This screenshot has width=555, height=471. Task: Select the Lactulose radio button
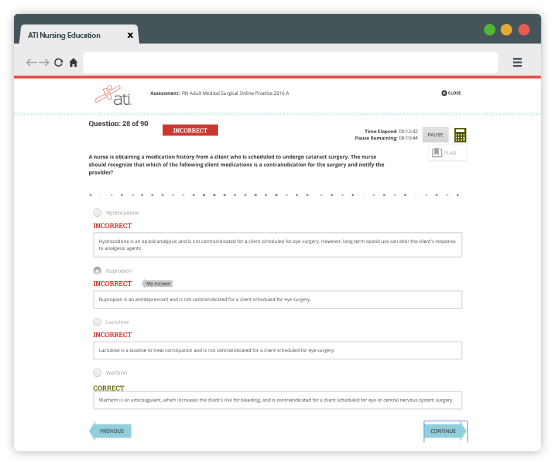point(97,322)
